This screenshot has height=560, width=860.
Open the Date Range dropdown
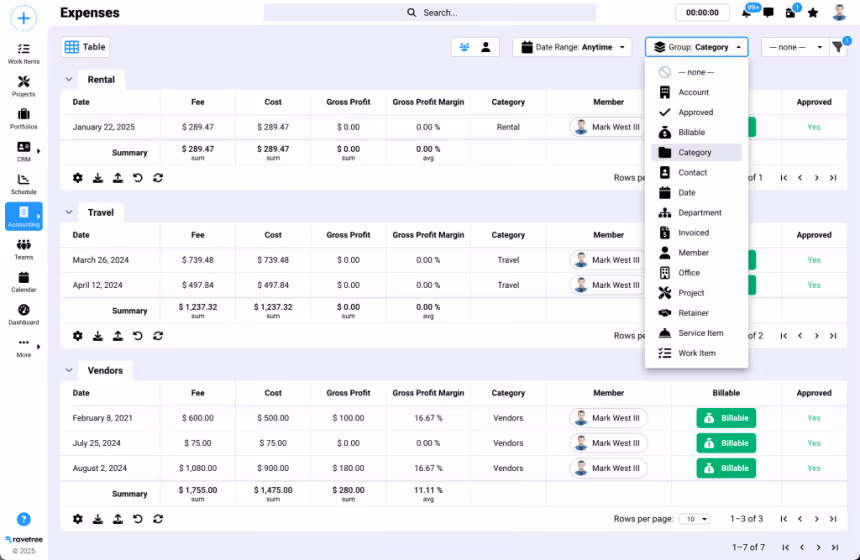point(572,47)
